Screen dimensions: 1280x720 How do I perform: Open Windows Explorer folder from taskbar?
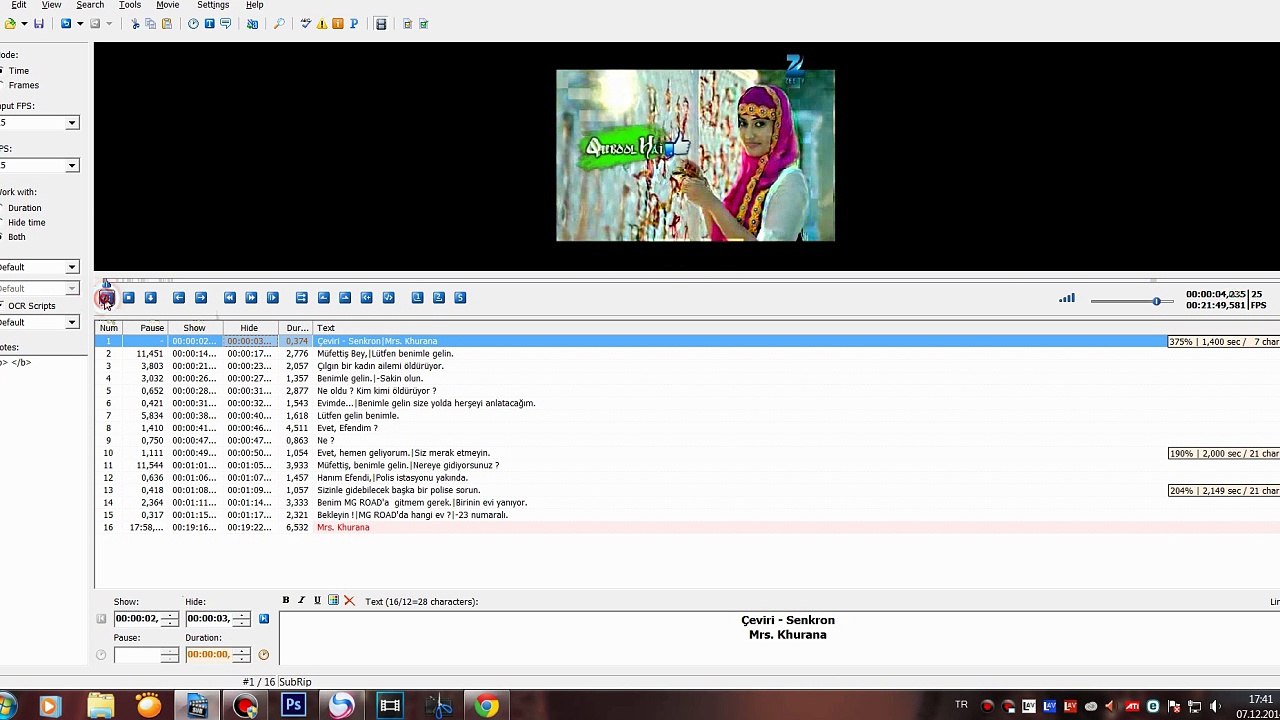(x=100, y=706)
